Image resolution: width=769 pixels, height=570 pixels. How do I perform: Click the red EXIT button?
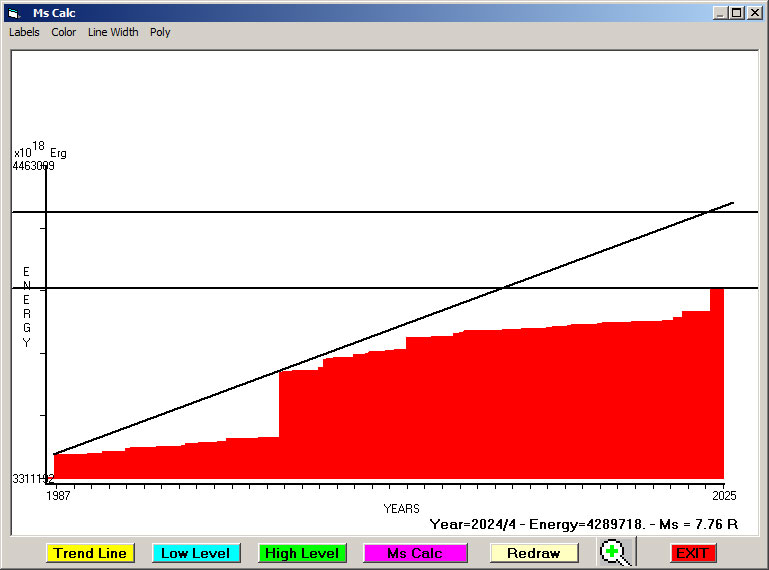click(693, 553)
